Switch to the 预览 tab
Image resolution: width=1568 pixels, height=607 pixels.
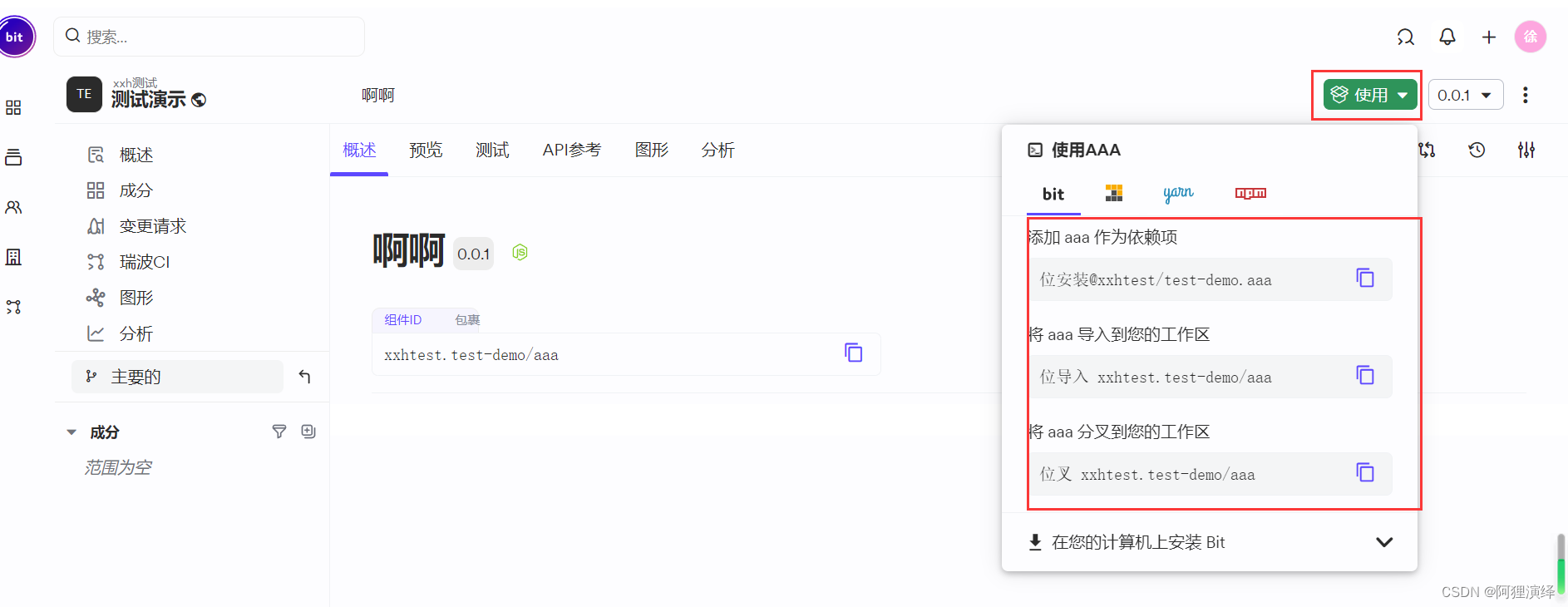(426, 150)
